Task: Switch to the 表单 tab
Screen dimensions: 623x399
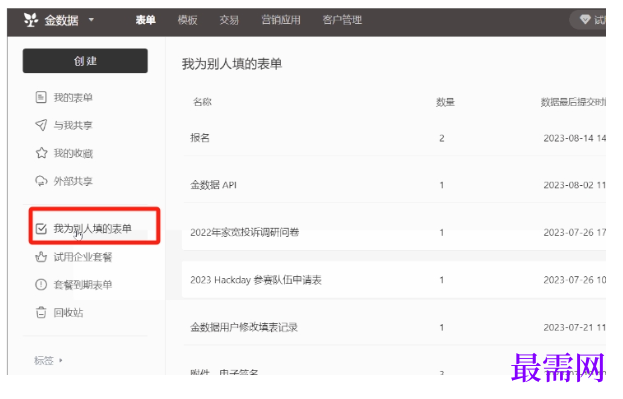Action: coord(145,20)
